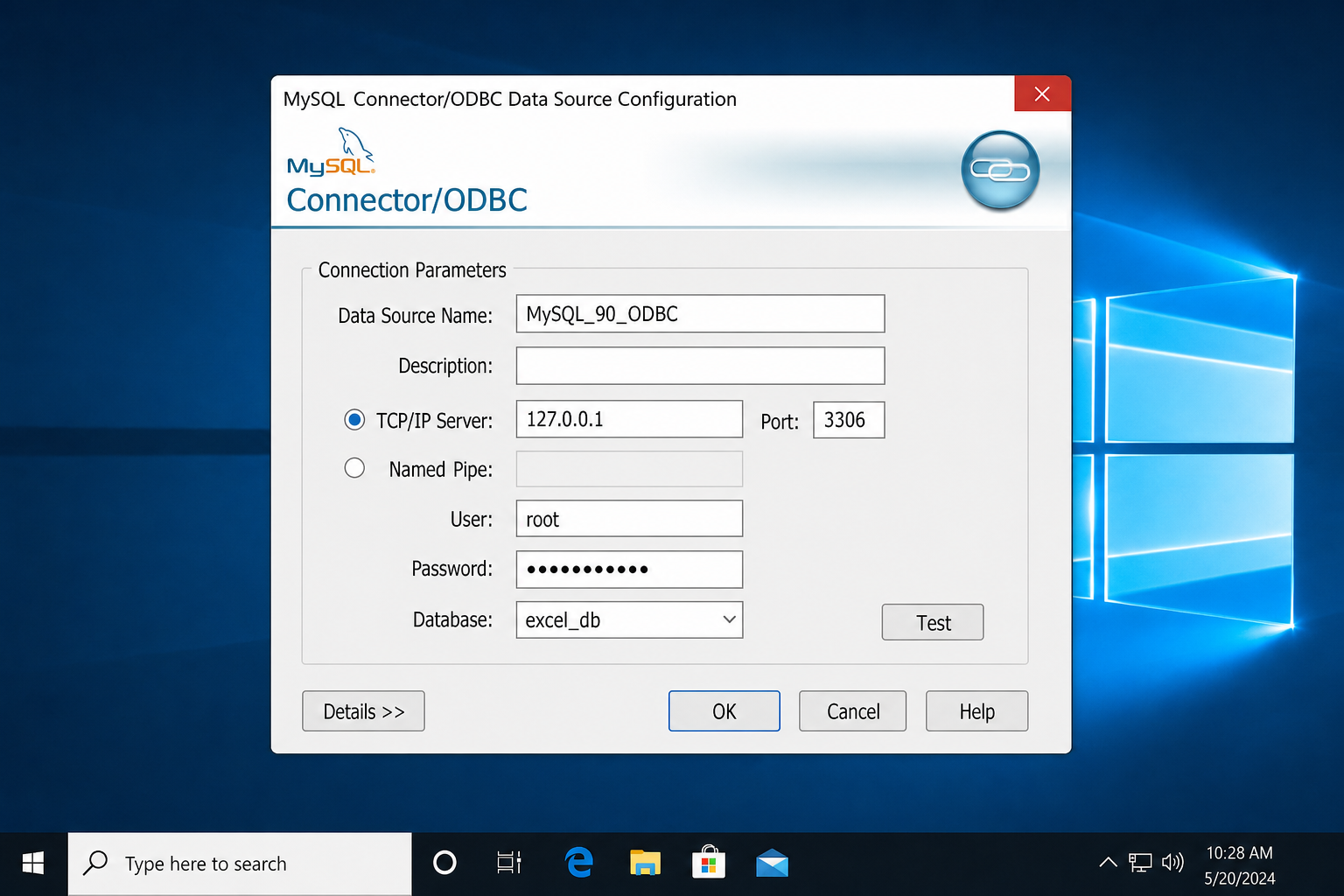The width and height of the screenshot is (1344, 896).
Task: Click the network status tray icon
Action: (1140, 864)
